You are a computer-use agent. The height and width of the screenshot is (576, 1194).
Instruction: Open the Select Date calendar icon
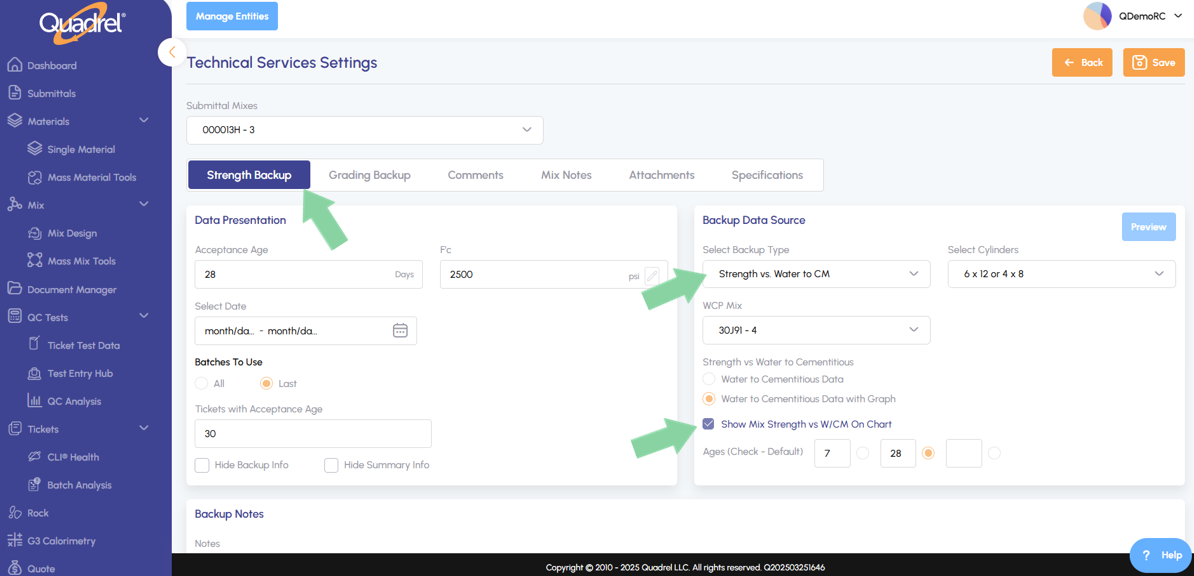(400, 331)
